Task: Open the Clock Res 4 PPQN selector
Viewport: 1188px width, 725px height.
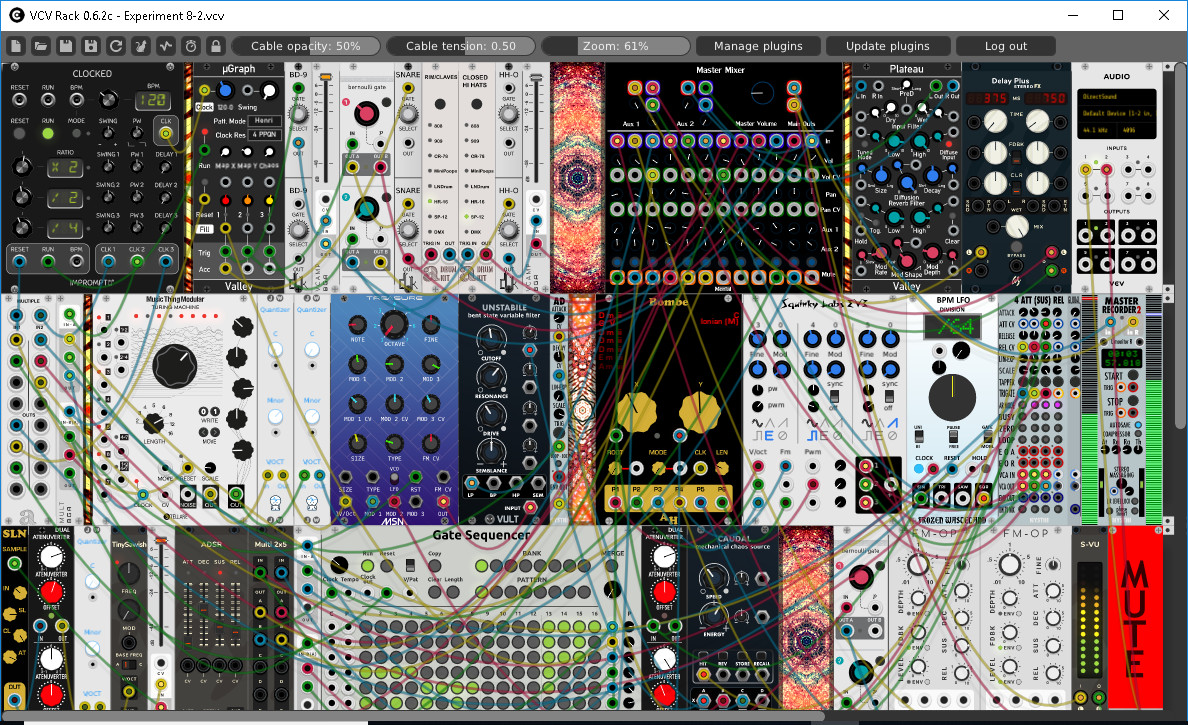Action: pyautogui.click(x=265, y=135)
